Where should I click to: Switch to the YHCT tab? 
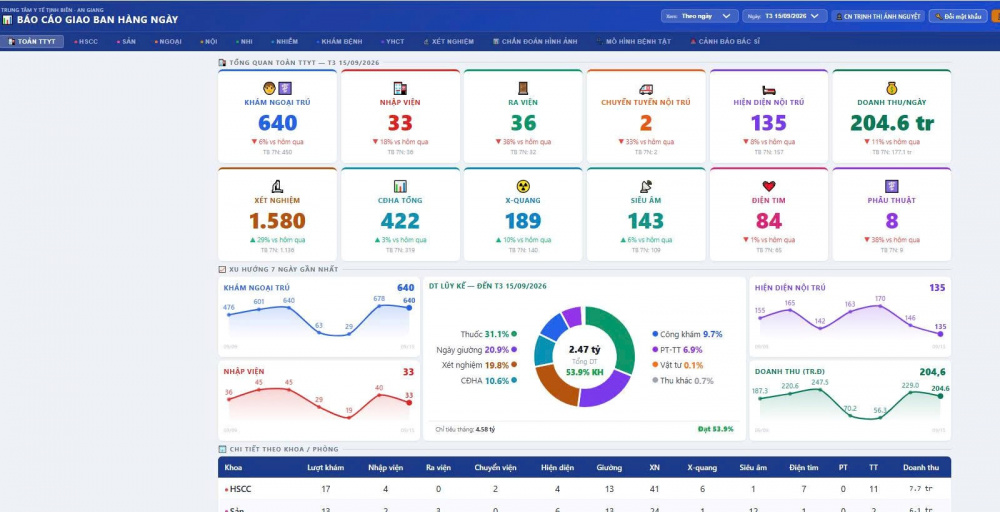(x=392, y=41)
